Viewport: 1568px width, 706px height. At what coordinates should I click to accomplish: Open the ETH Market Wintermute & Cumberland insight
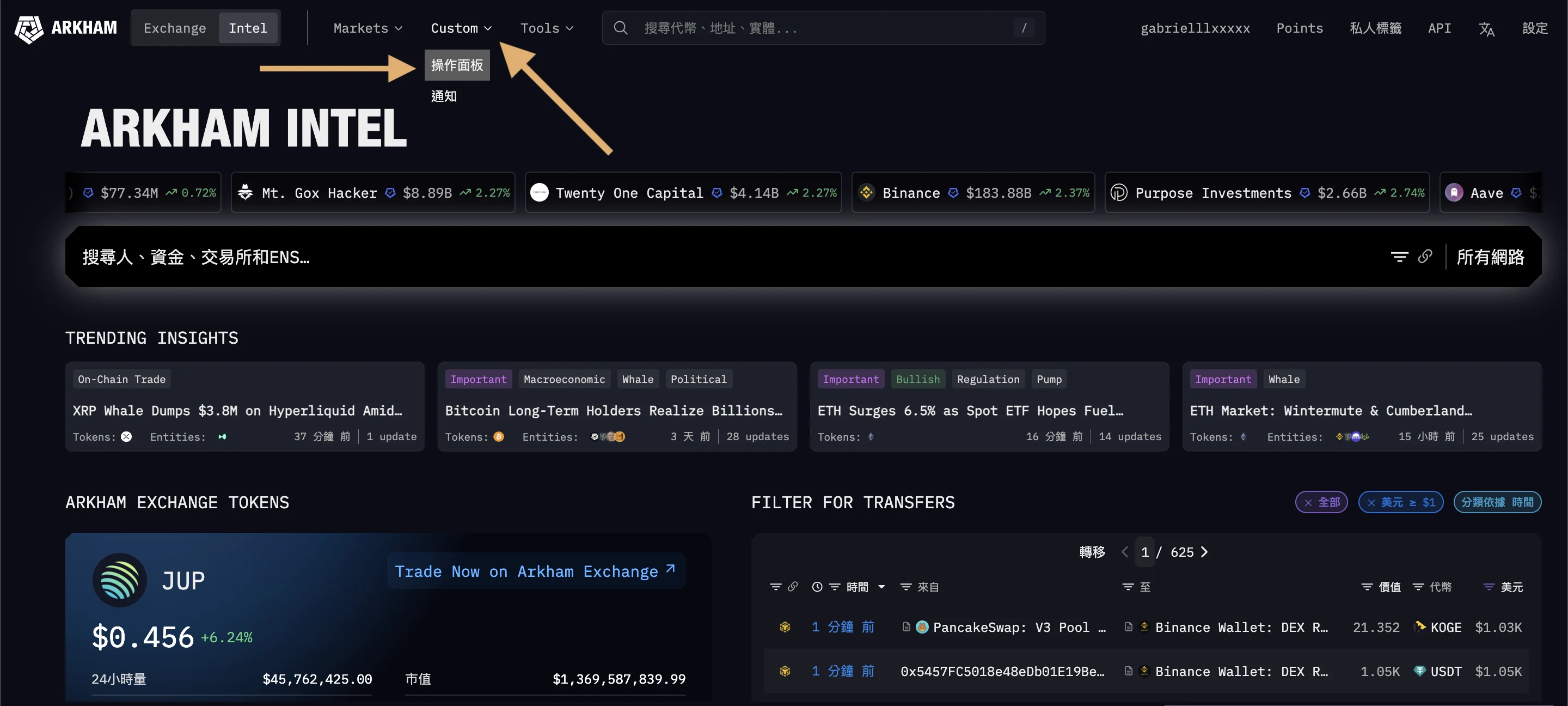click(1362, 406)
